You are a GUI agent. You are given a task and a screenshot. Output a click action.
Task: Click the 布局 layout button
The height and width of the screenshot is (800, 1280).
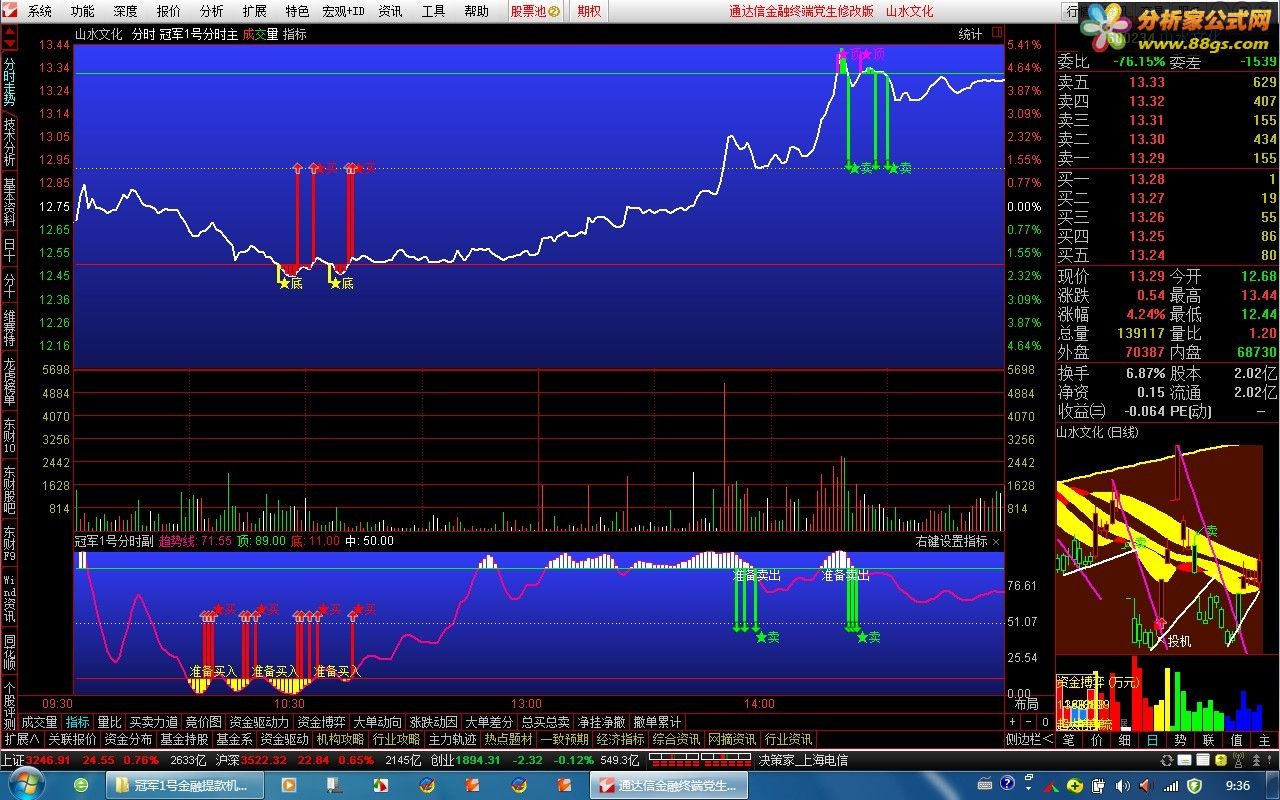1026,704
